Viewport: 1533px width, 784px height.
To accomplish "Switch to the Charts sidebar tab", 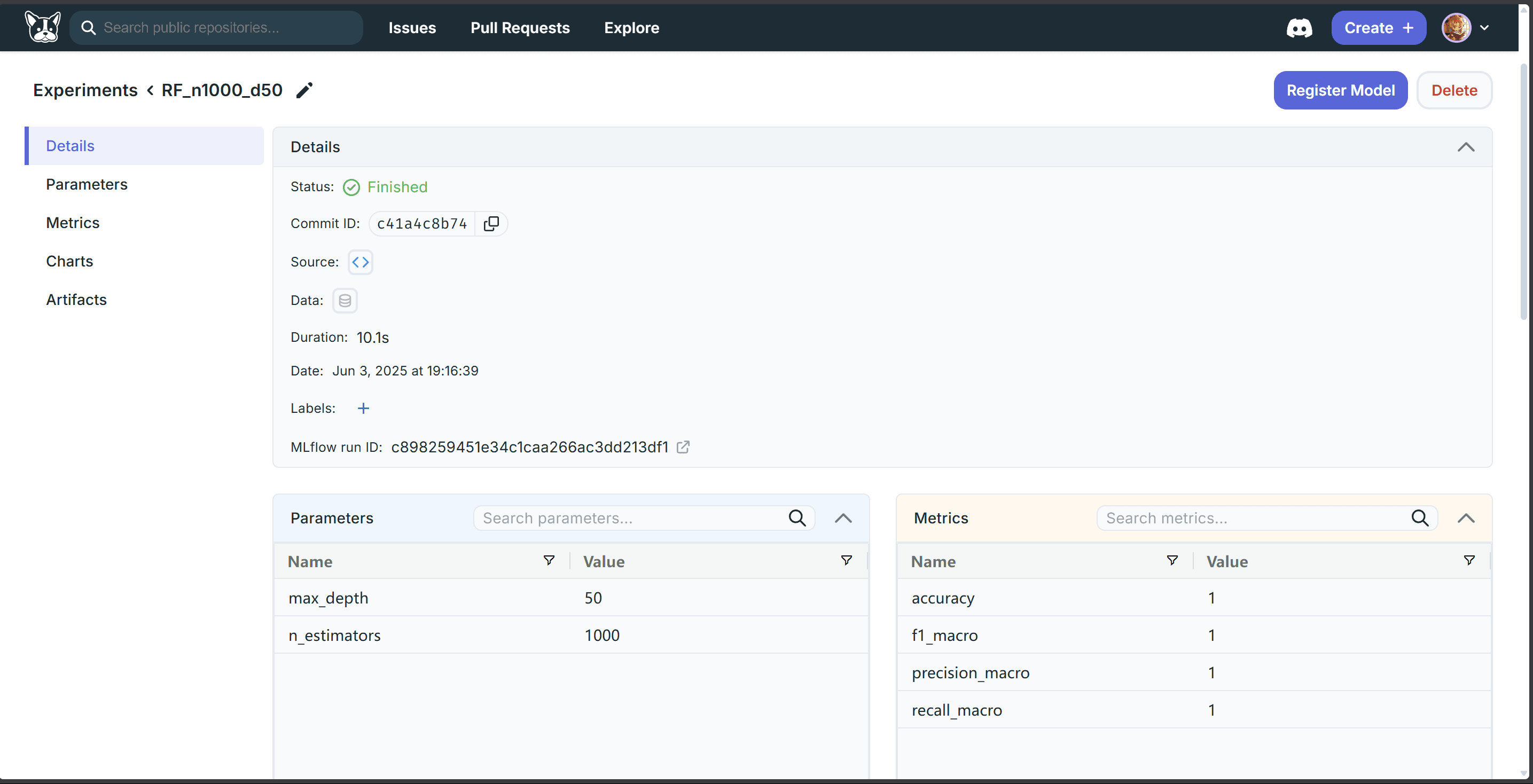I will pos(69,261).
